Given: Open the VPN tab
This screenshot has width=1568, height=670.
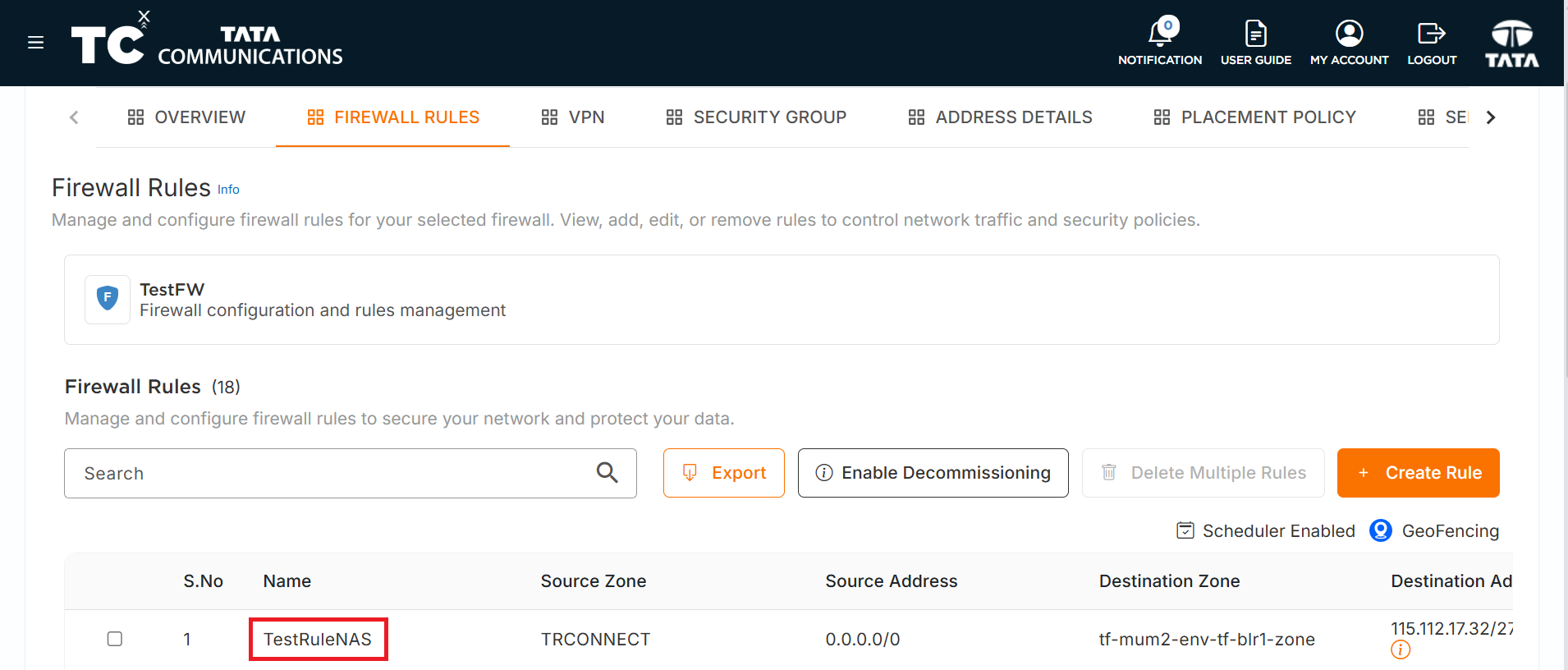Looking at the screenshot, I should pyautogui.click(x=573, y=117).
